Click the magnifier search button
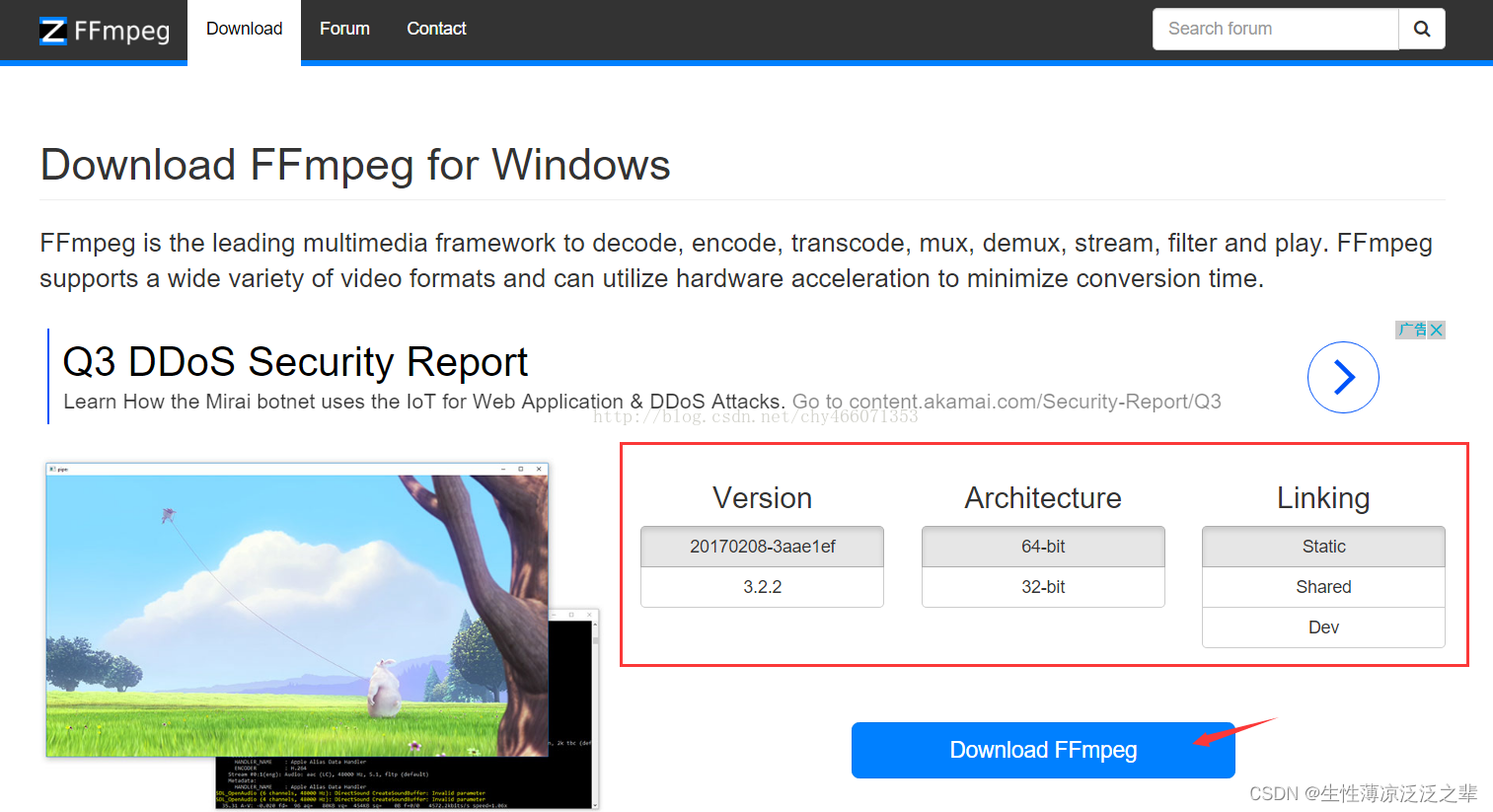Viewport: 1493px width, 812px height. tap(1422, 29)
